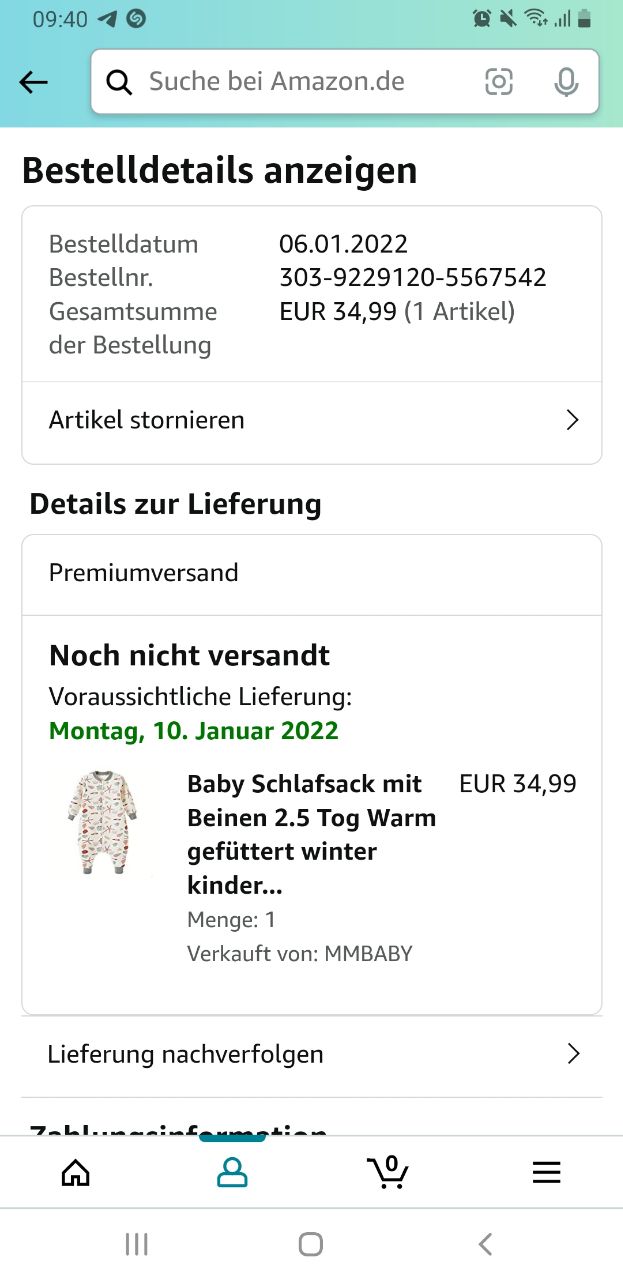Tap the search magnifier icon
This screenshot has height=1280, width=623.
[119, 82]
